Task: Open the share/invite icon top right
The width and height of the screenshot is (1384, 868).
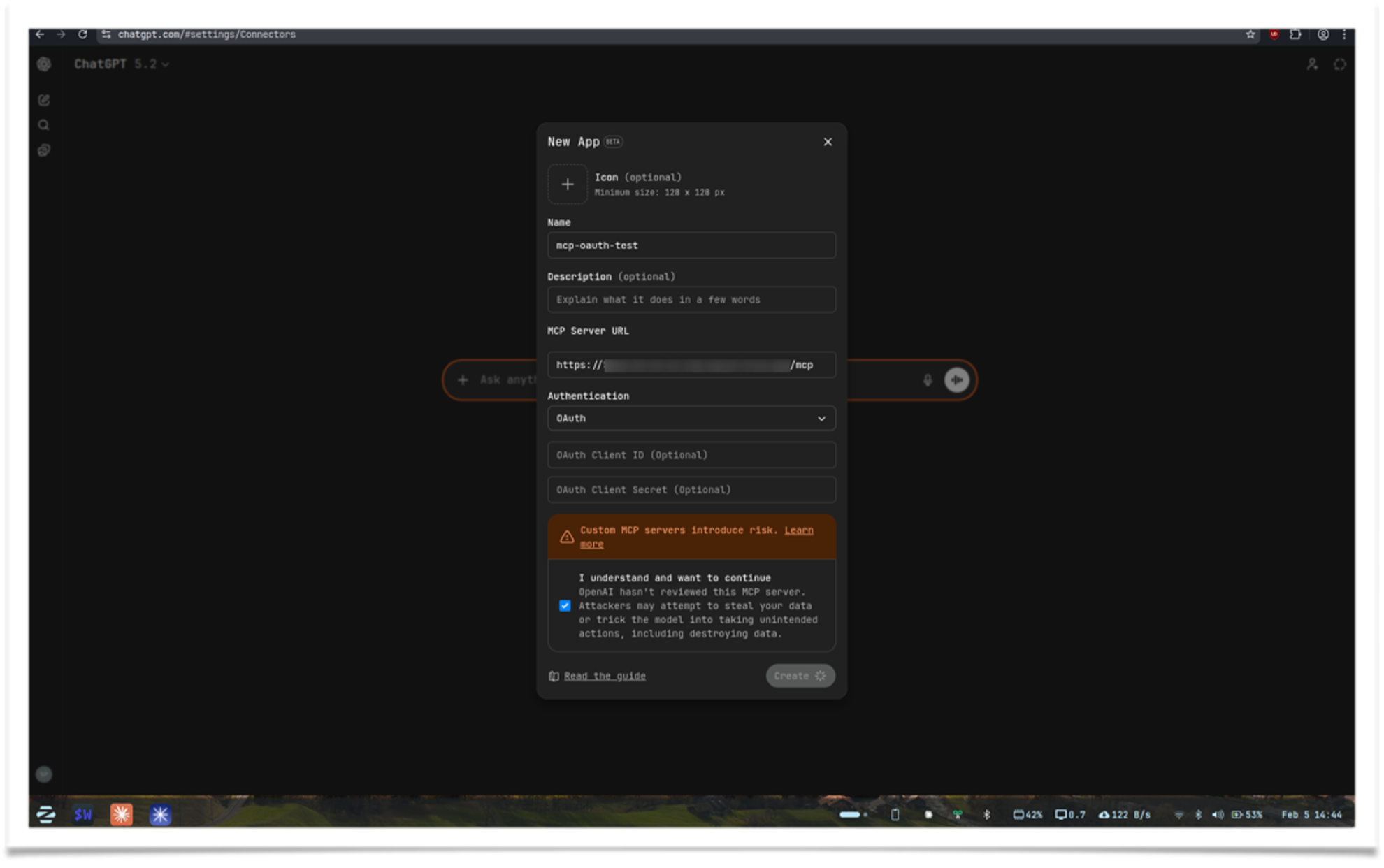Action: click(1313, 64)
